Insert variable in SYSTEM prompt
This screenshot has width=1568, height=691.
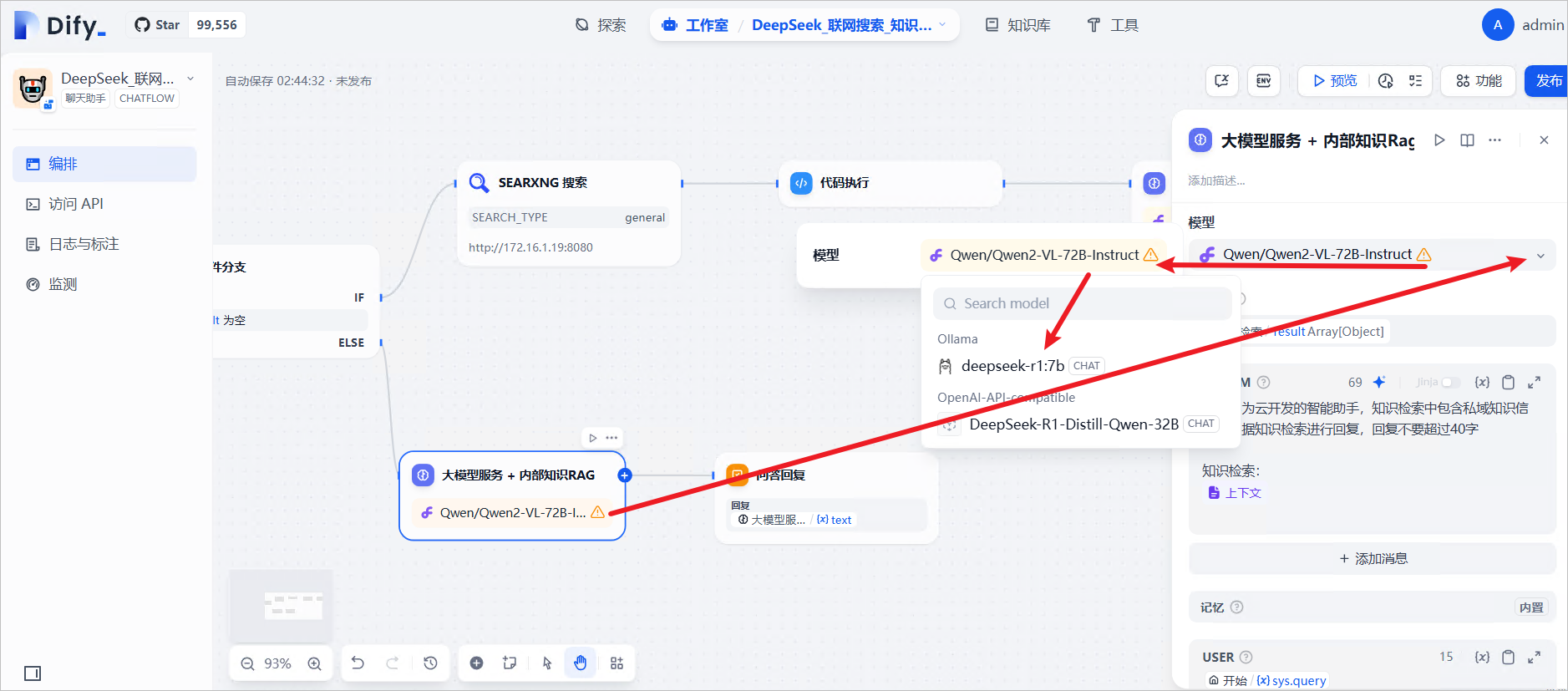tap(1482, 382)
